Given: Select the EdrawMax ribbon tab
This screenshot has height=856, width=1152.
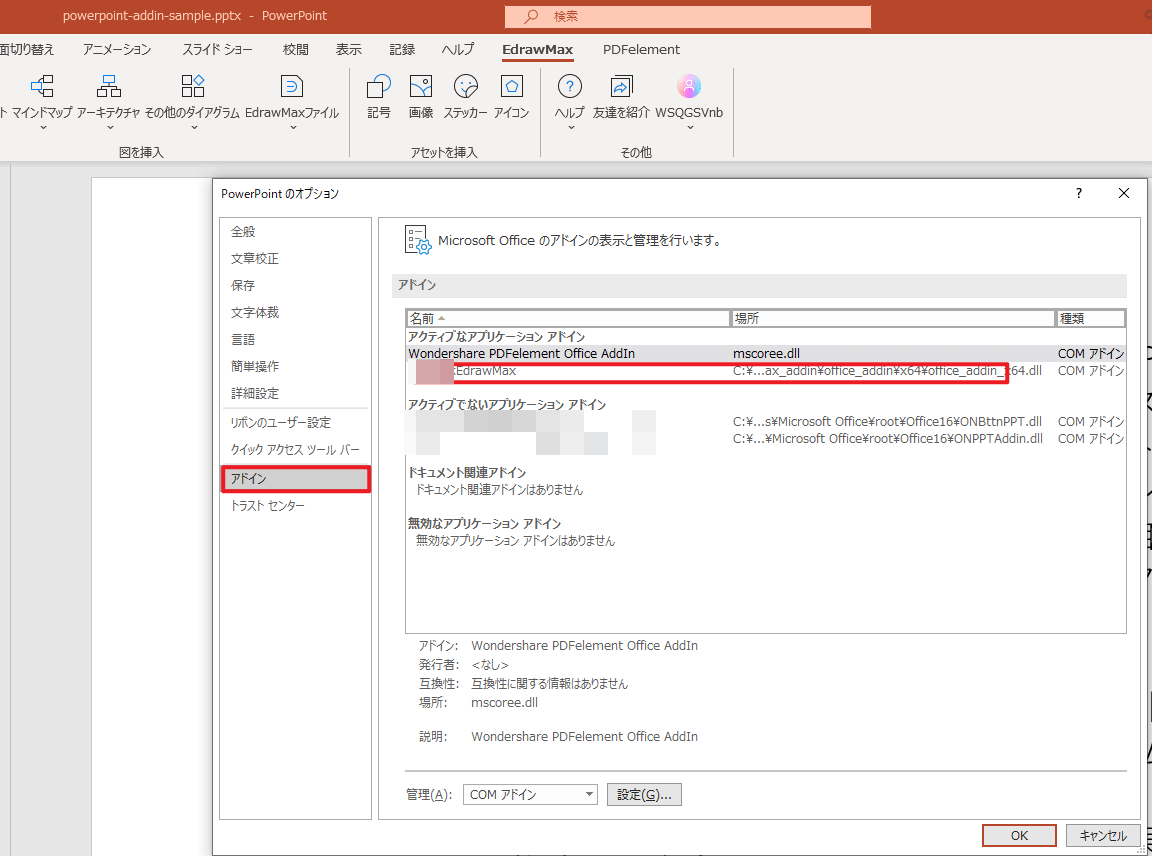Looking at the screenshot, I should coord(538,49).
